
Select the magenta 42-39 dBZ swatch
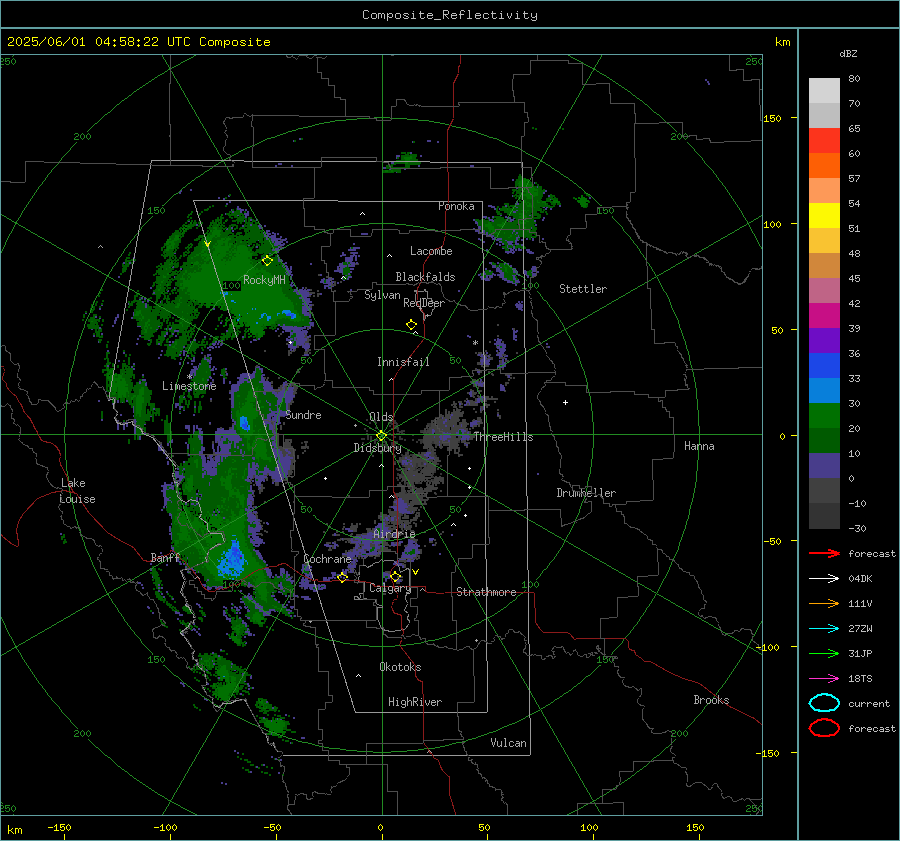click(824, 316)
